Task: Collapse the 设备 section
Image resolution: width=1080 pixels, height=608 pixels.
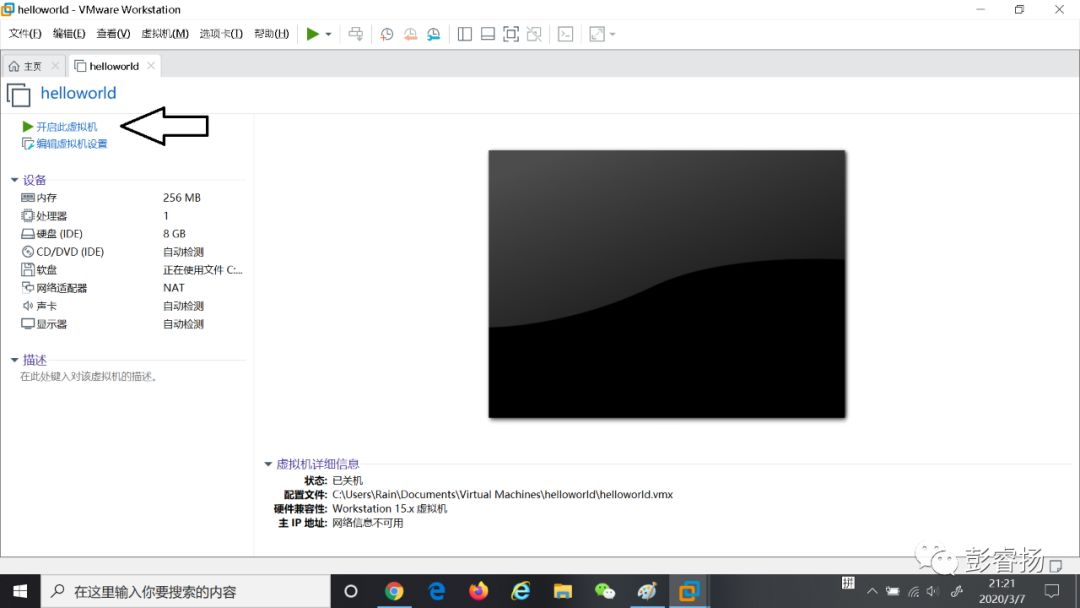Action: [14, 180]
